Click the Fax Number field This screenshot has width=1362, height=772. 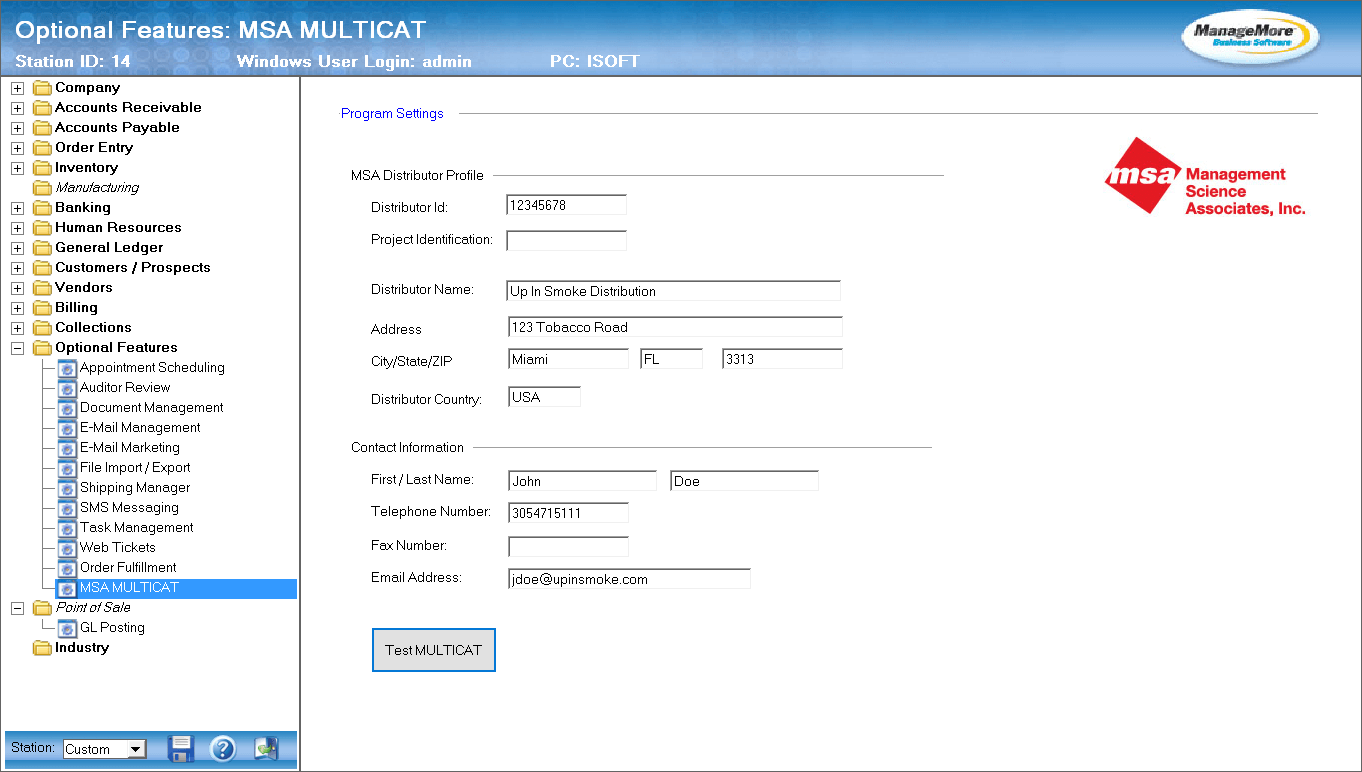(x=569, y=547)
